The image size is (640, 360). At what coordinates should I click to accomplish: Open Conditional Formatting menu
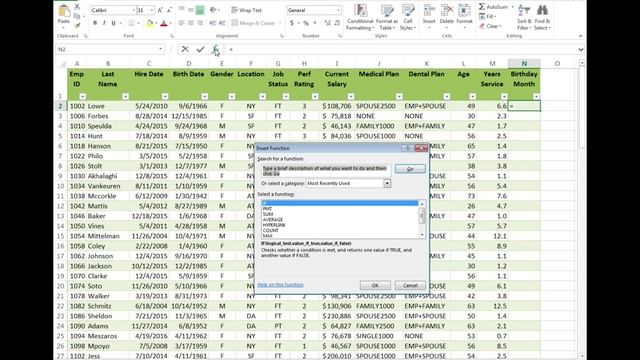[360, 17]
